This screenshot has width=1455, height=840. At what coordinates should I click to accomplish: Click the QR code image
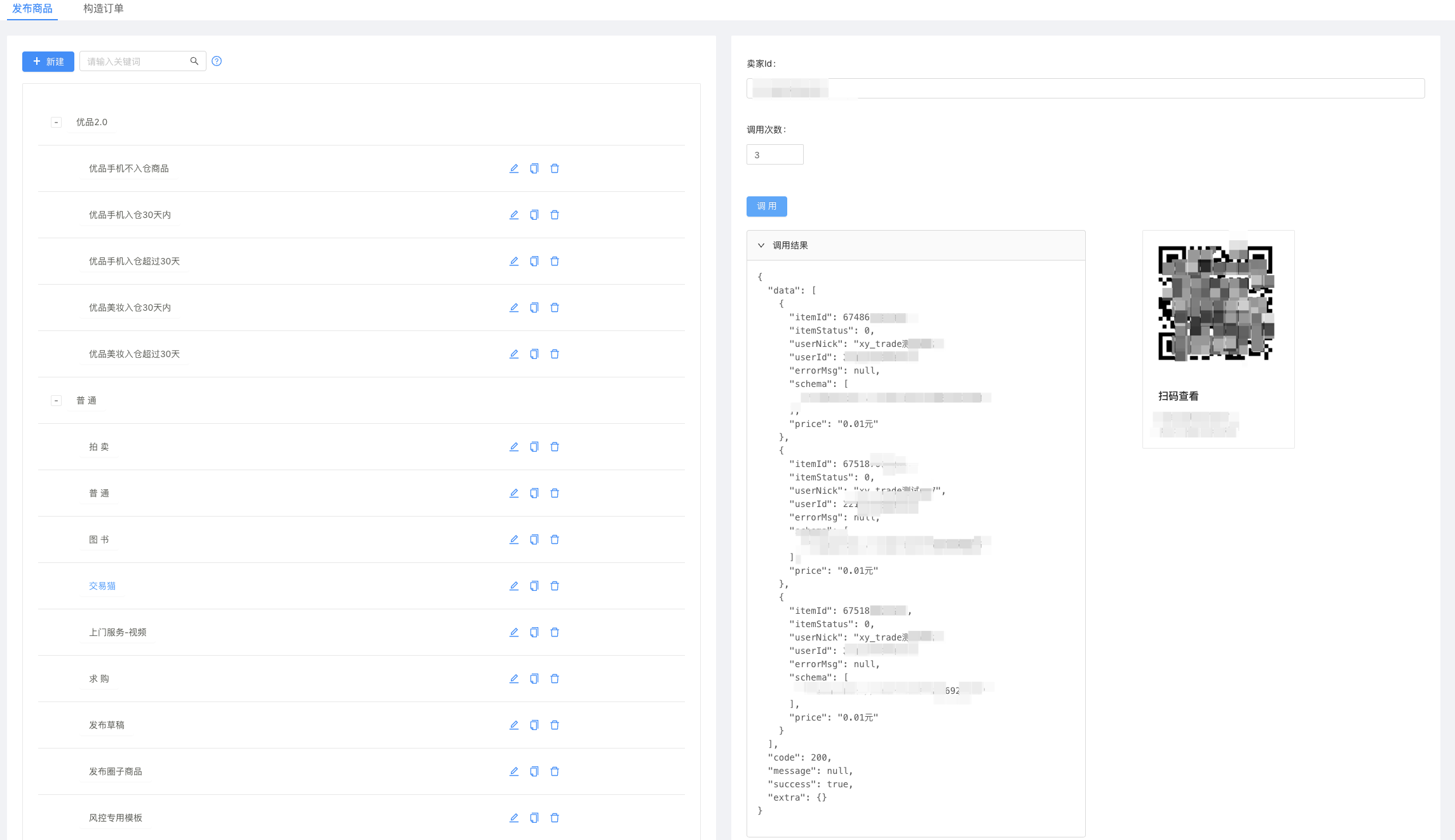point(1215,303)
